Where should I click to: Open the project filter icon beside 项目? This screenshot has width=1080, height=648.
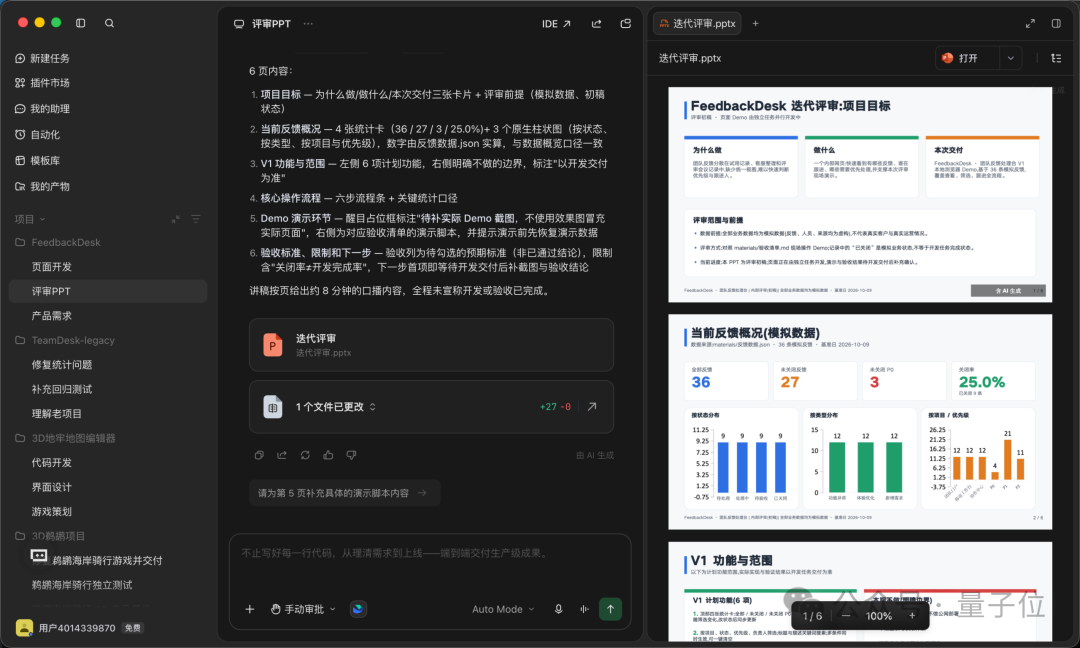click(196, 219)
